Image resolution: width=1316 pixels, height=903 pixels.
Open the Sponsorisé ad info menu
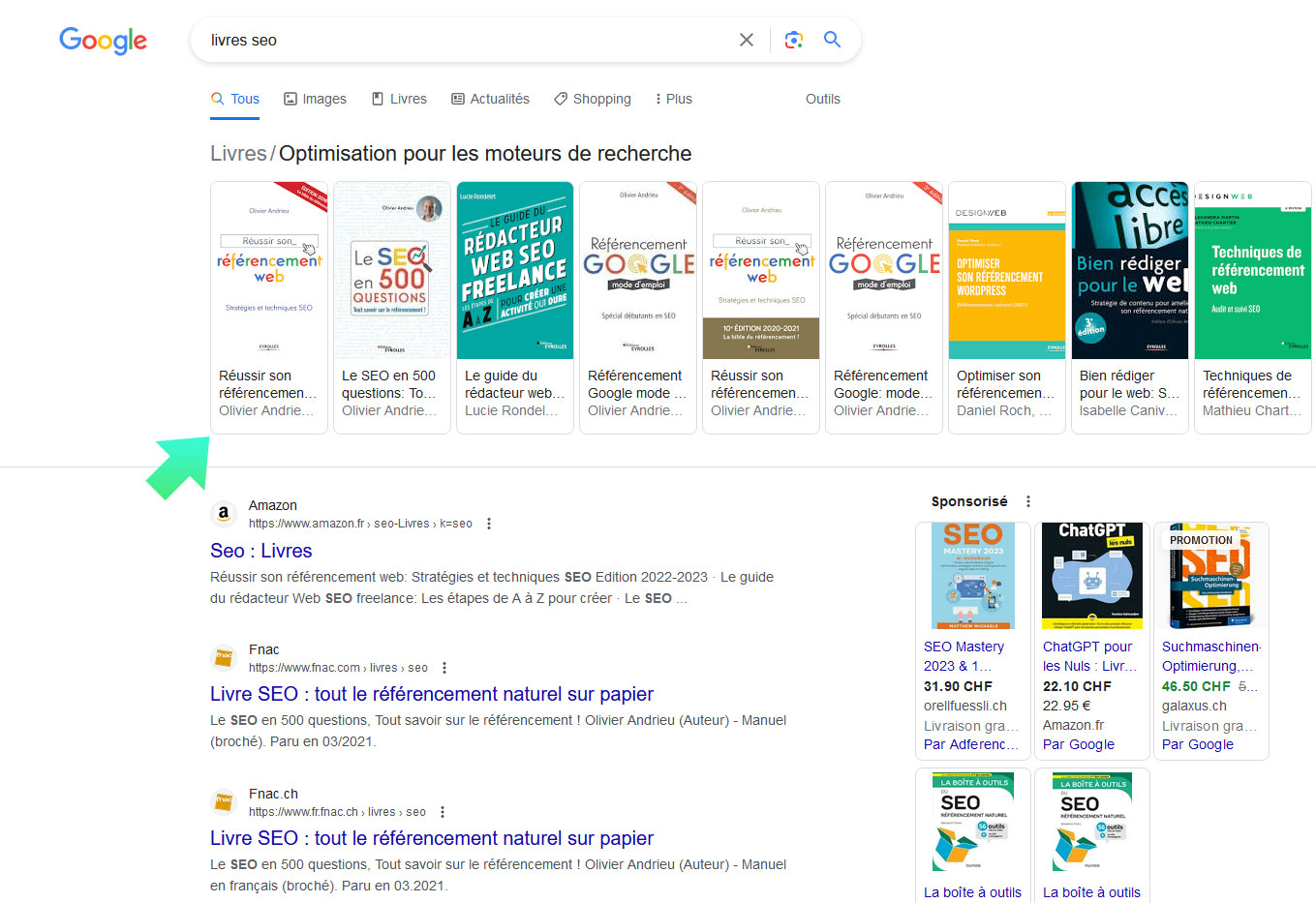click(x=1028, y=501)
